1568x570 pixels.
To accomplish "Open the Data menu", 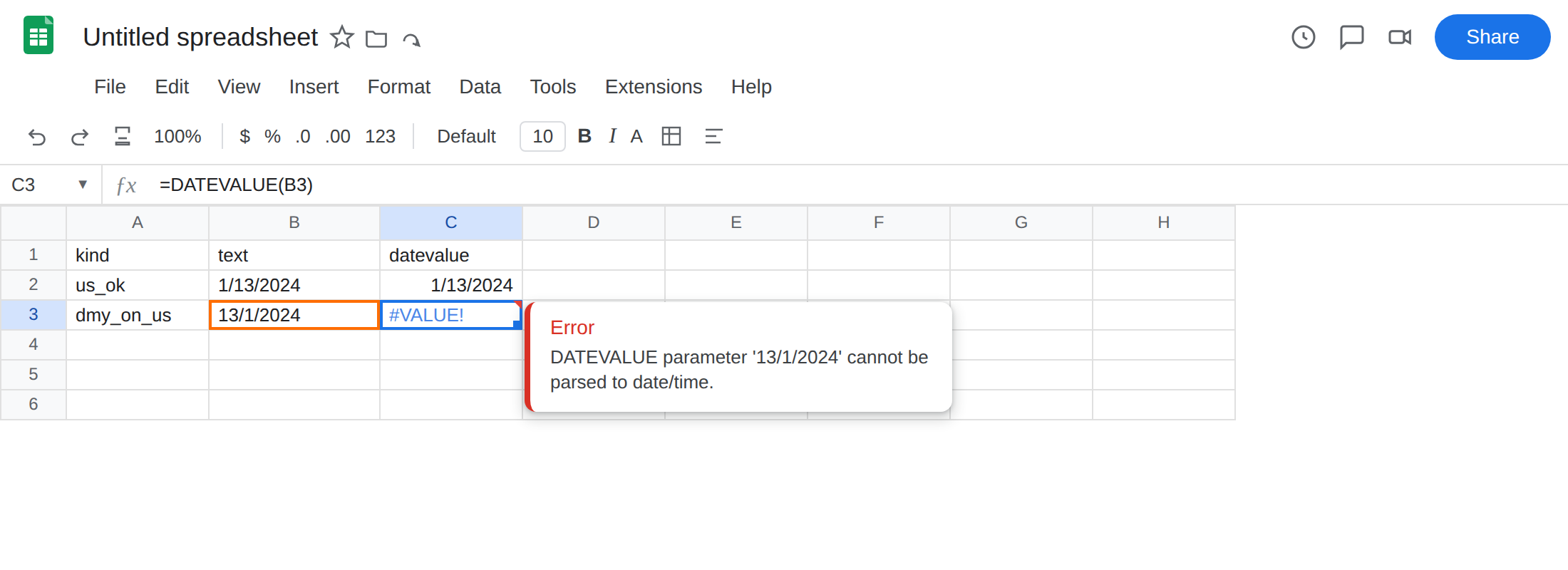I will click(x=480, y=86).
